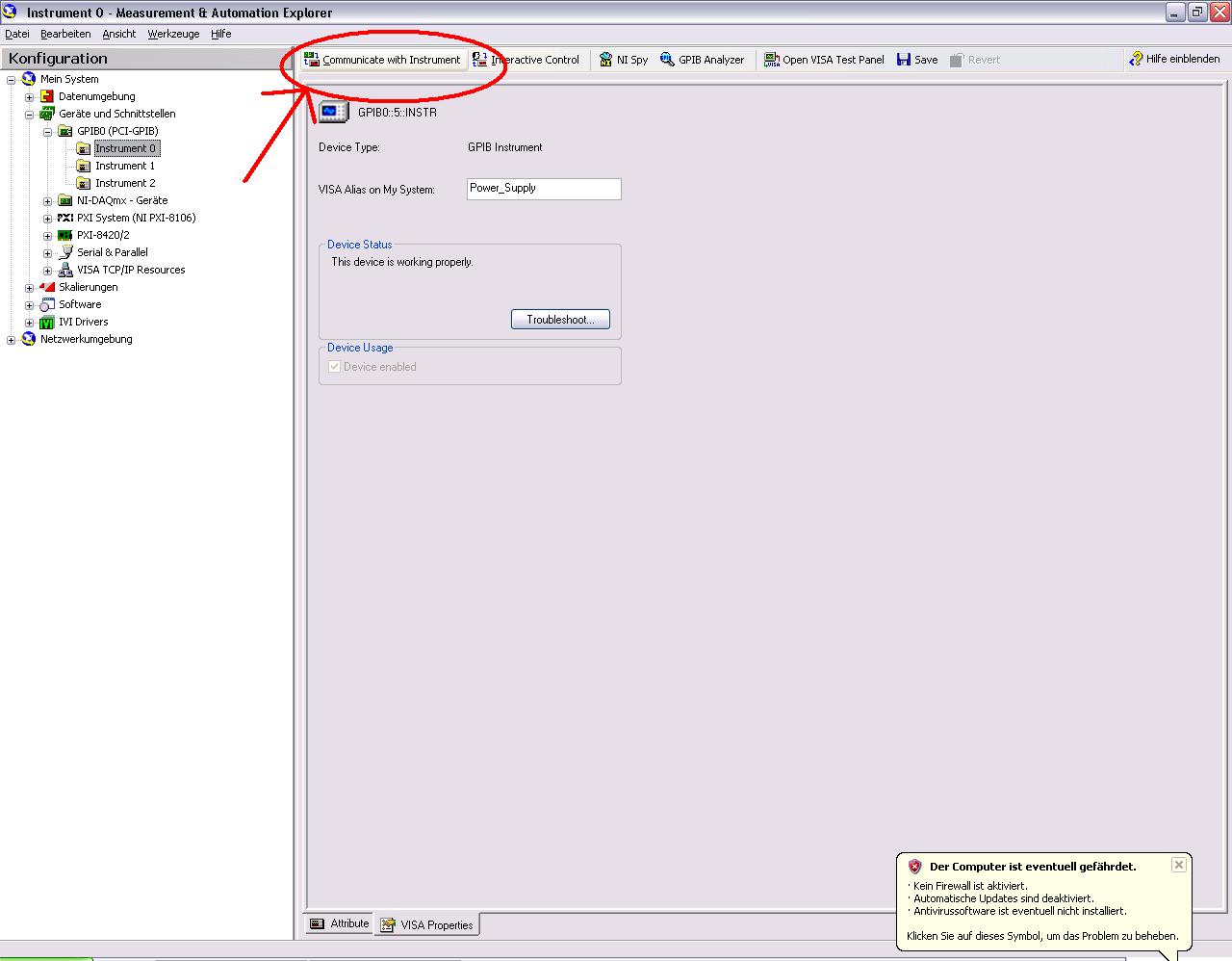This screenshot has height=961, width=1232.
Task: Close the security warning balloon
Action: (1178, 865)
